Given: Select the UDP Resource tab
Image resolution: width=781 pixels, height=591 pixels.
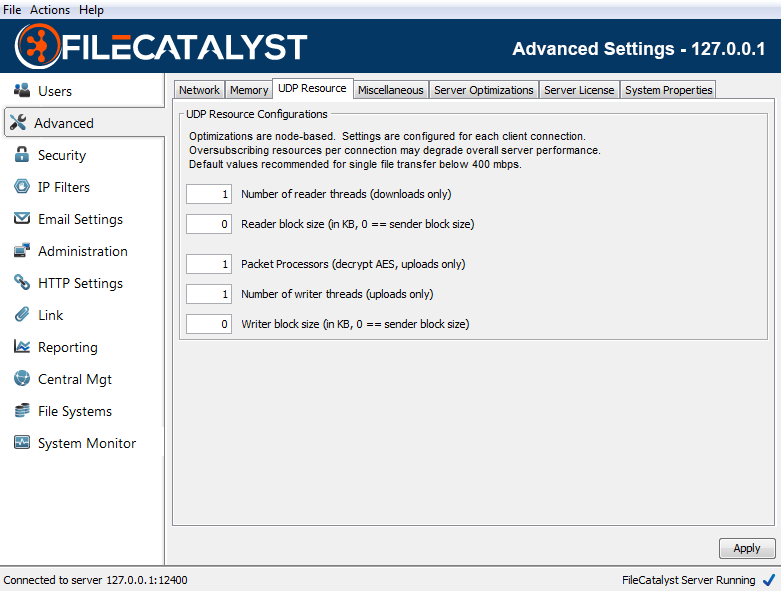Looking at the screenshot, I should 312,88.
